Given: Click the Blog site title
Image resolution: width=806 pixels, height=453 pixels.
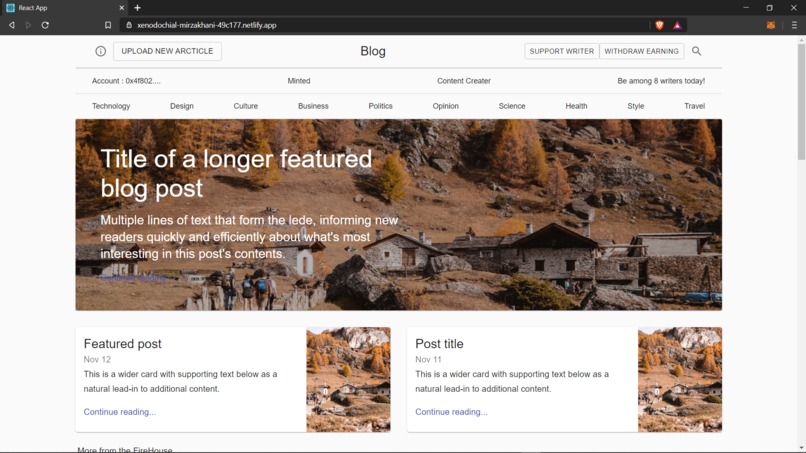Looking at the screenshot, I should pos(373,51).
